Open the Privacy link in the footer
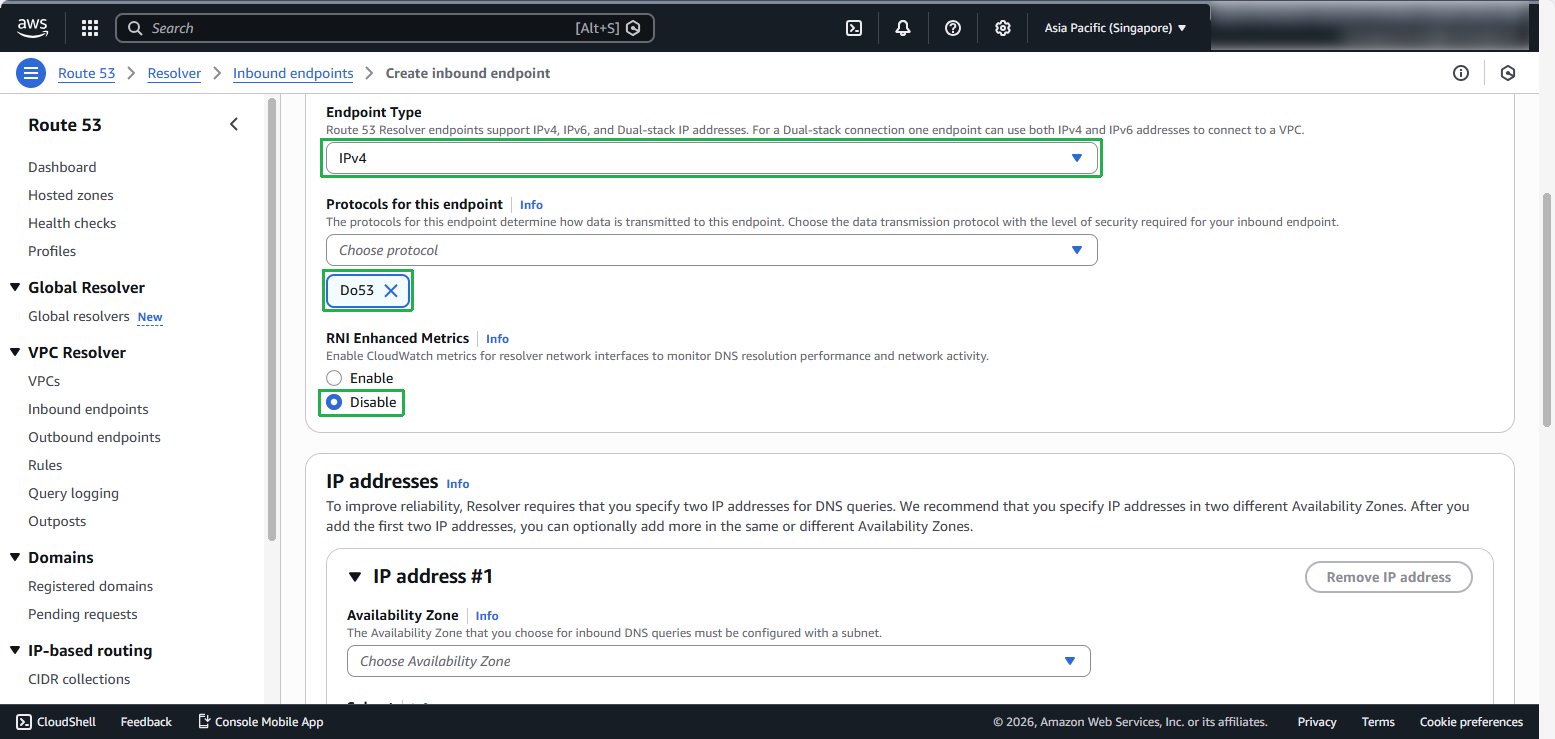This screenshot has width=1555, height=739. (1317, 722)
